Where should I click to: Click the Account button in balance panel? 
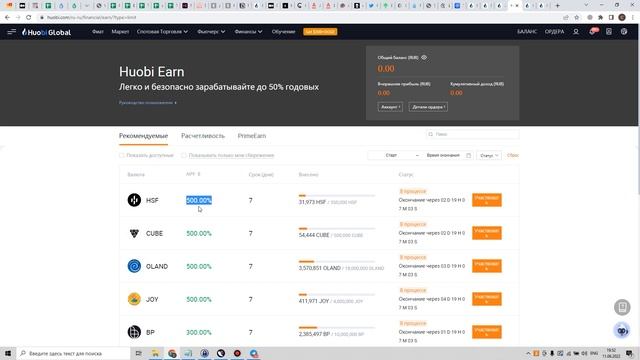click(391, 107)
